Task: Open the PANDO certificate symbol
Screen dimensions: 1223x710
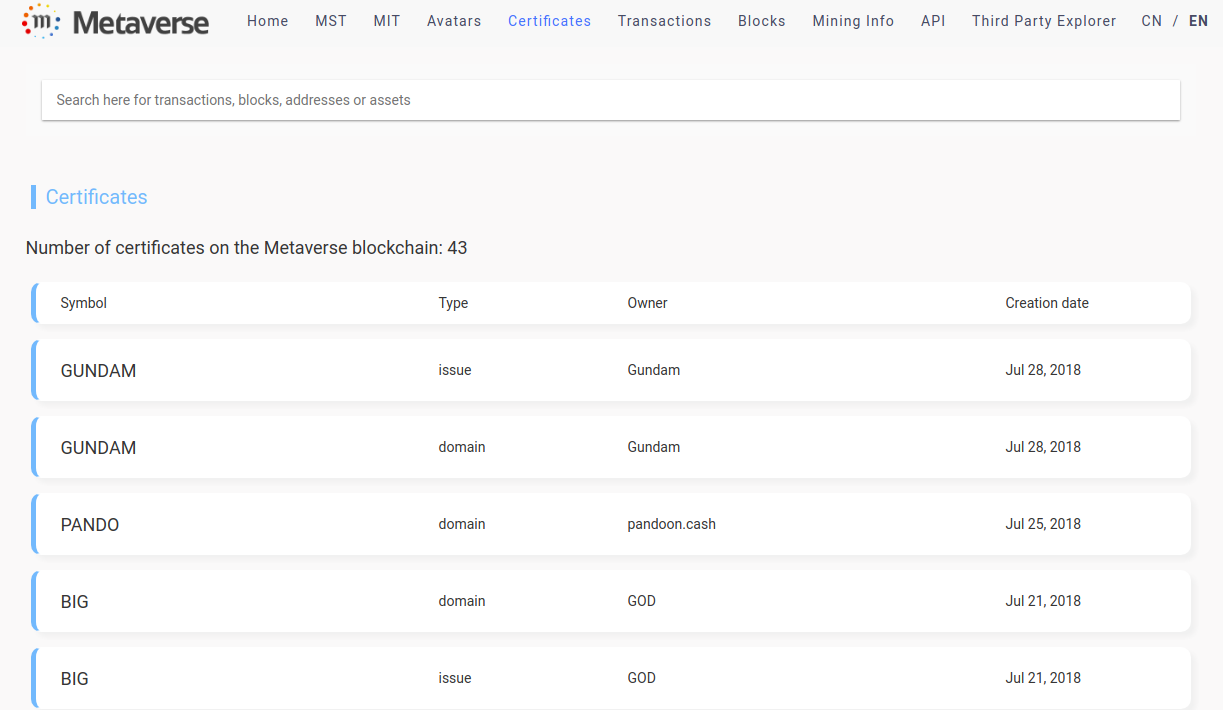Action: coord(90,525)
